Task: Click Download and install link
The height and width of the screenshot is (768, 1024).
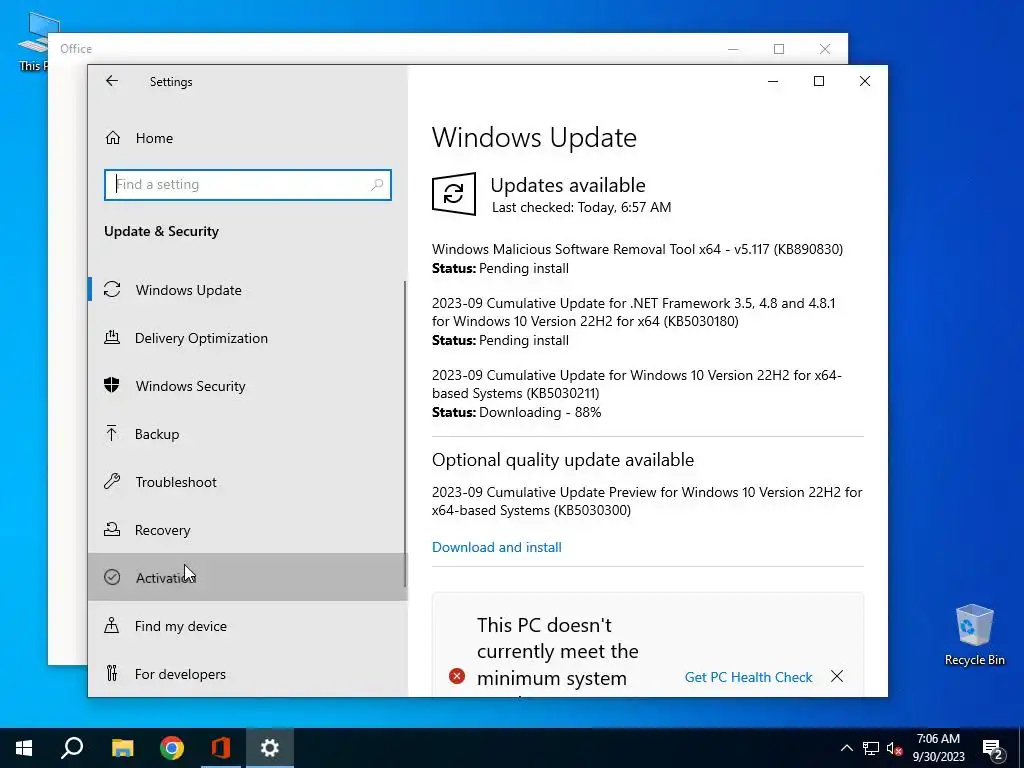Action: point(496,547)
